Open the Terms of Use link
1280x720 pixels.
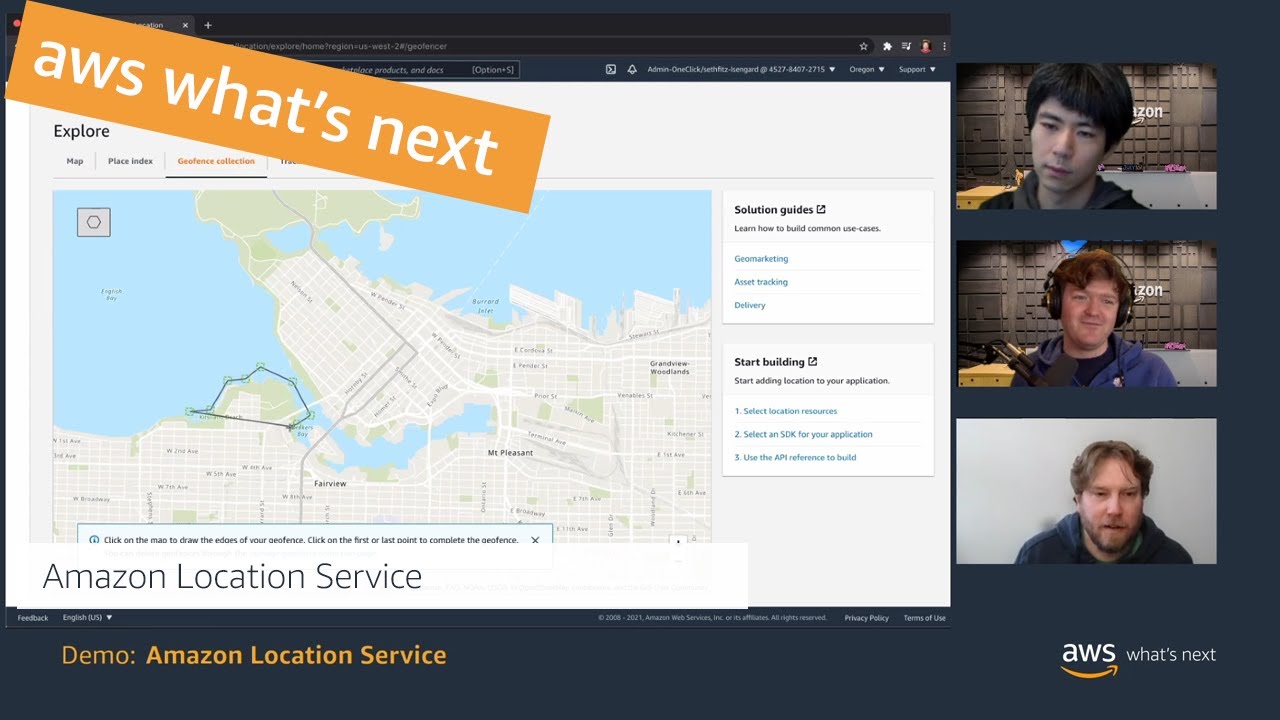pos(924,618)
